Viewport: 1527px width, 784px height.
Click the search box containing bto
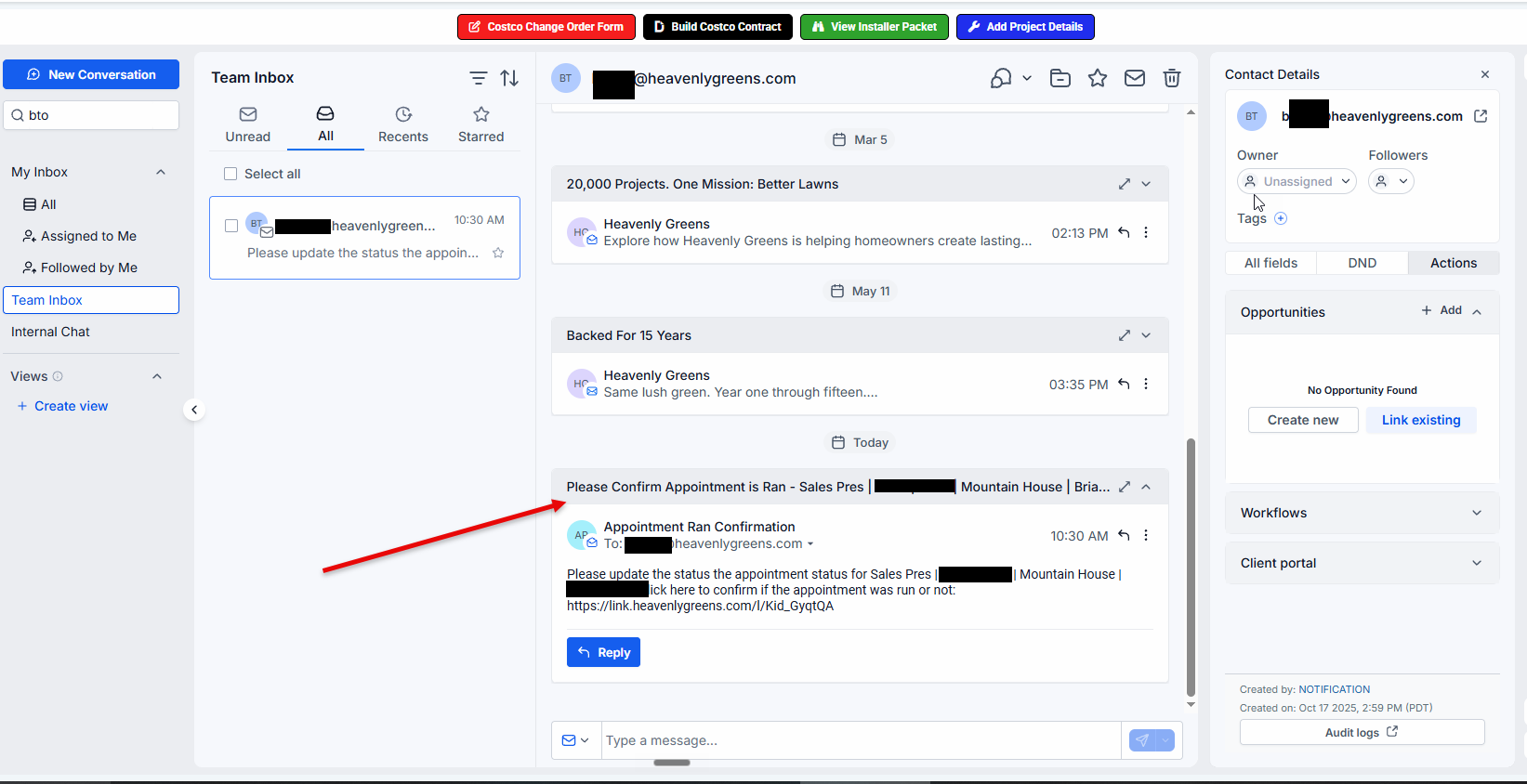91,115
